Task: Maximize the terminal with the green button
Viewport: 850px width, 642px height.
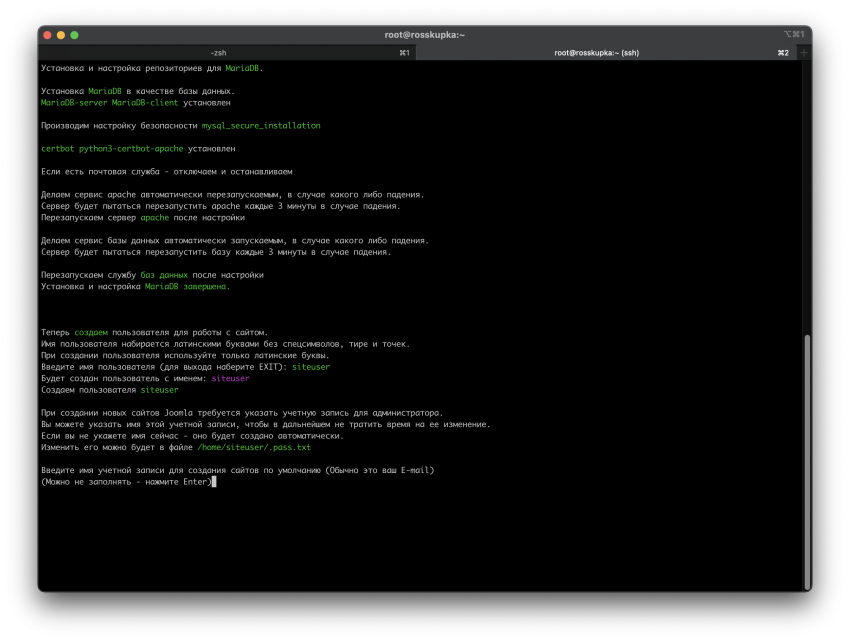Action: click(74, 35)
